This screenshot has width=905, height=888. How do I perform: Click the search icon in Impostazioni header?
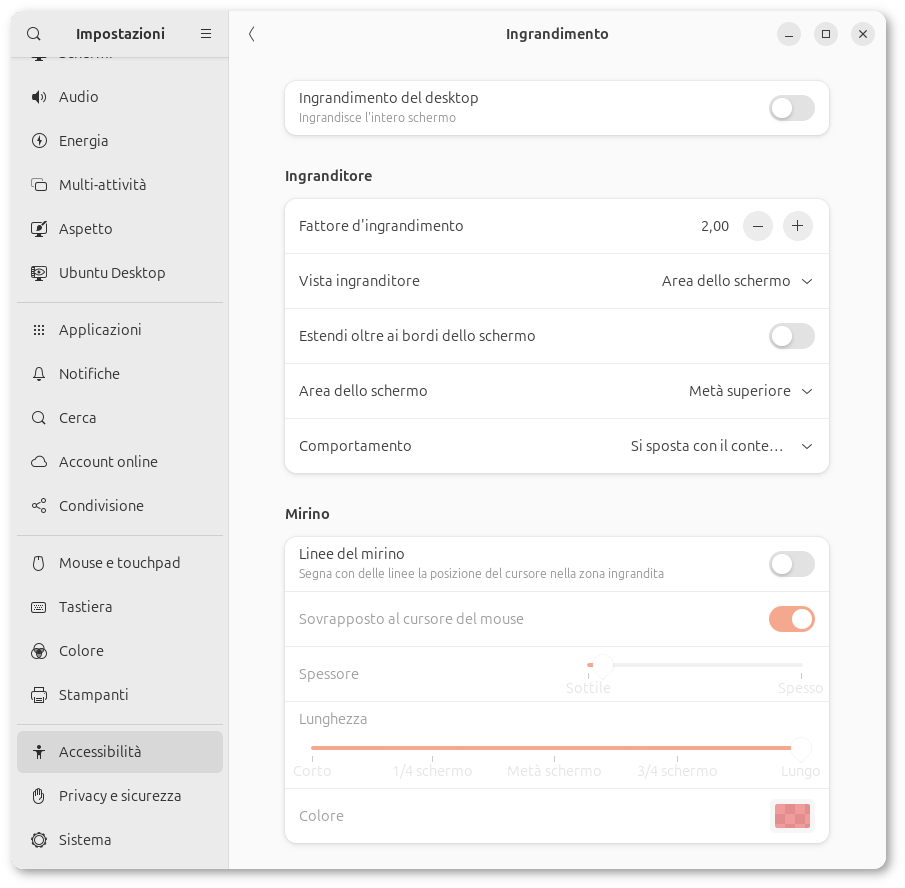(x=34, y=34)
